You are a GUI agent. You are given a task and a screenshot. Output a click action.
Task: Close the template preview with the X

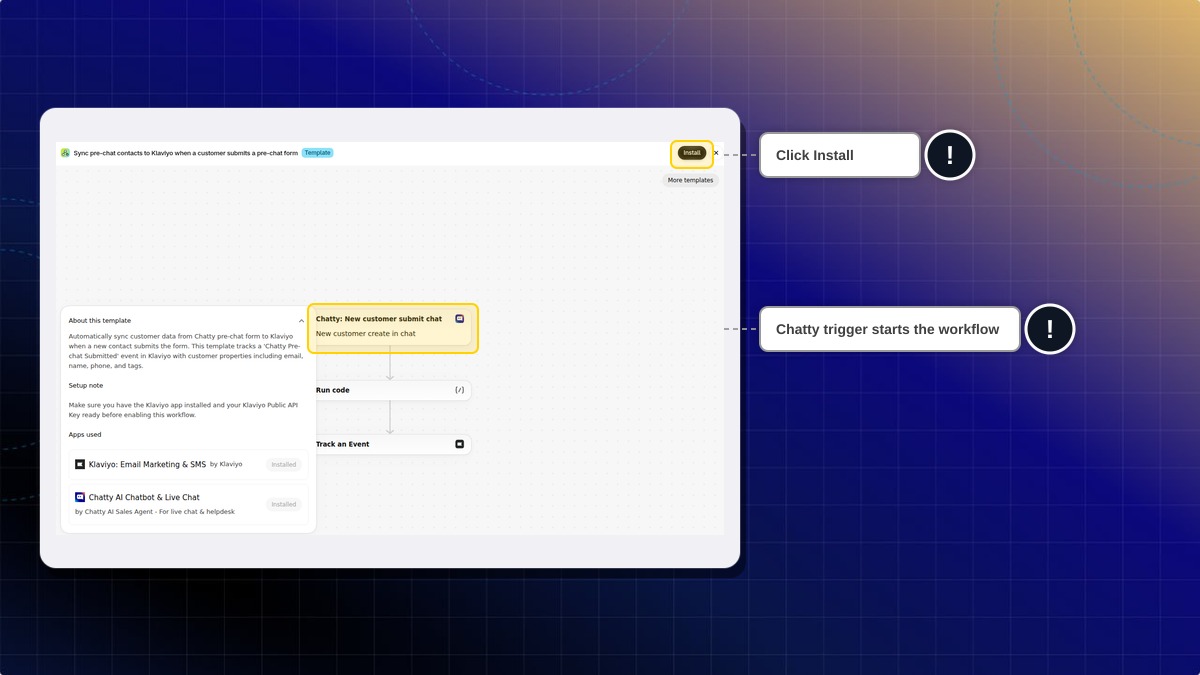coord(716,153)
